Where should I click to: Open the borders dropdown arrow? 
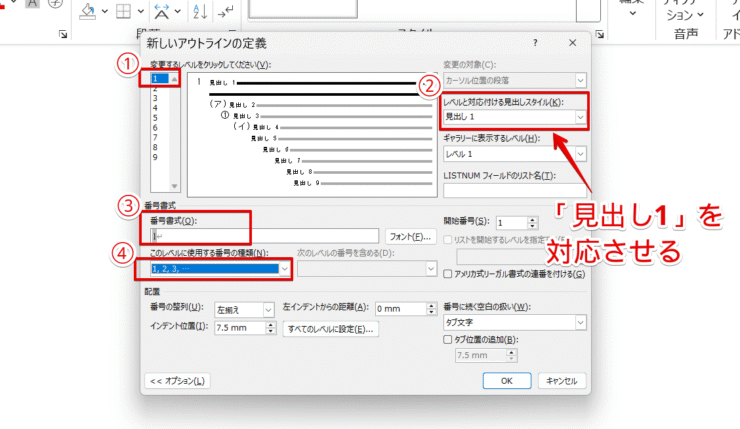(x=141, y=11)
